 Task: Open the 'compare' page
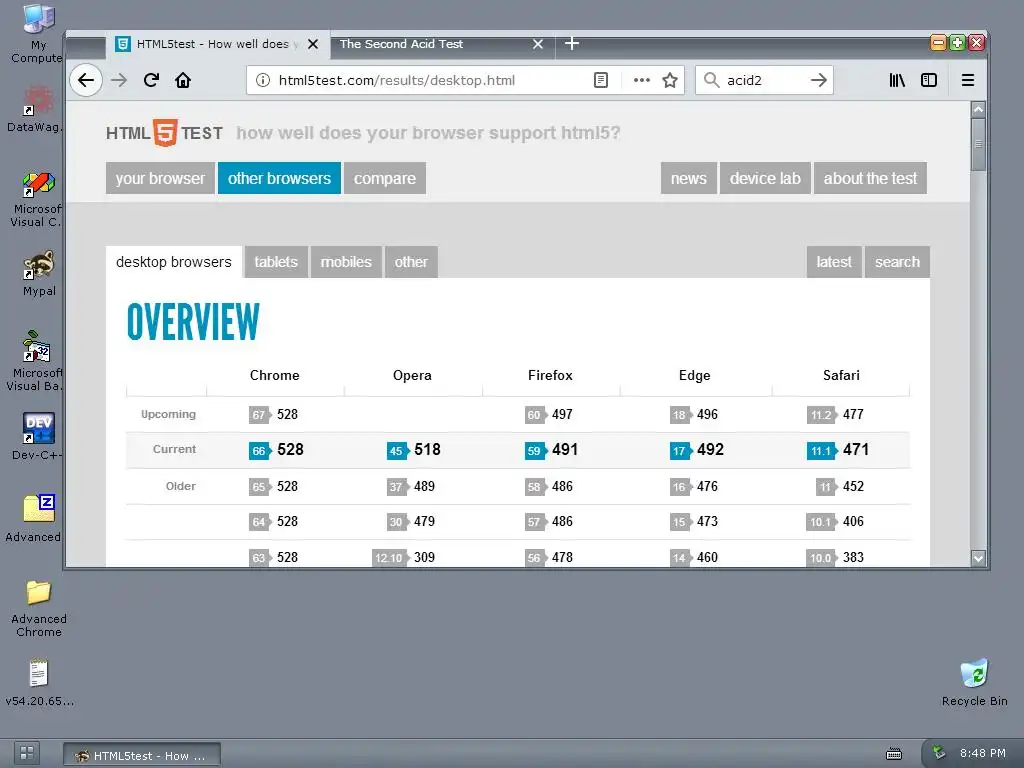point(385,178)
